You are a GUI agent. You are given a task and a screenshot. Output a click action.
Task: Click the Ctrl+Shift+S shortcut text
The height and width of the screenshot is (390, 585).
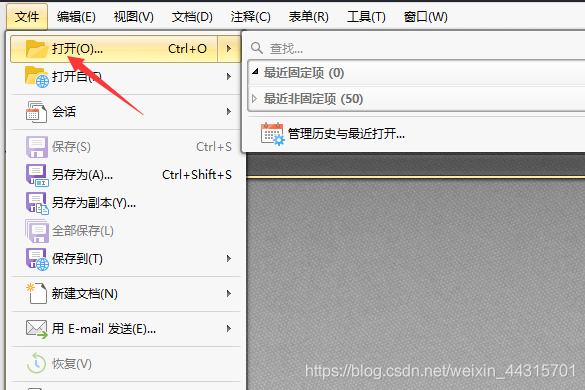pos(197,175)
